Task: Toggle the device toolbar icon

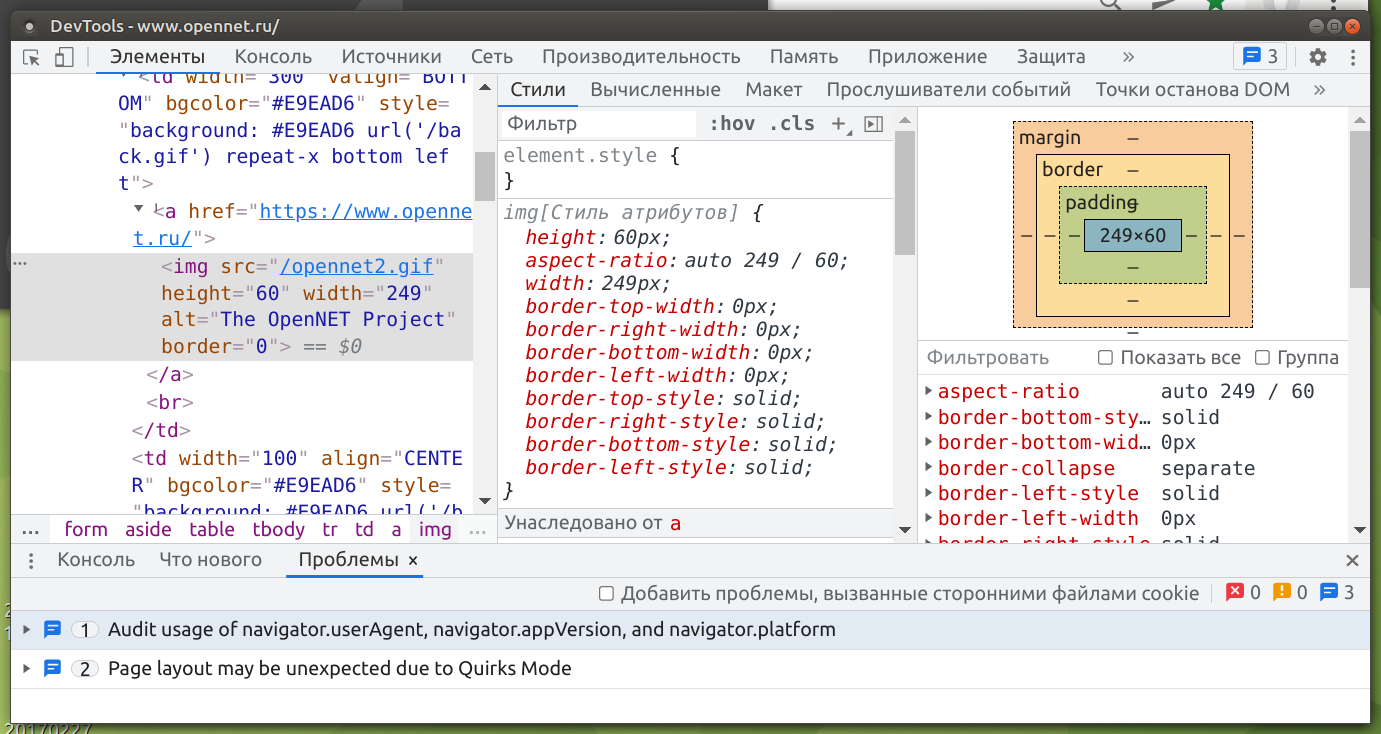Action: coord(64,57)
